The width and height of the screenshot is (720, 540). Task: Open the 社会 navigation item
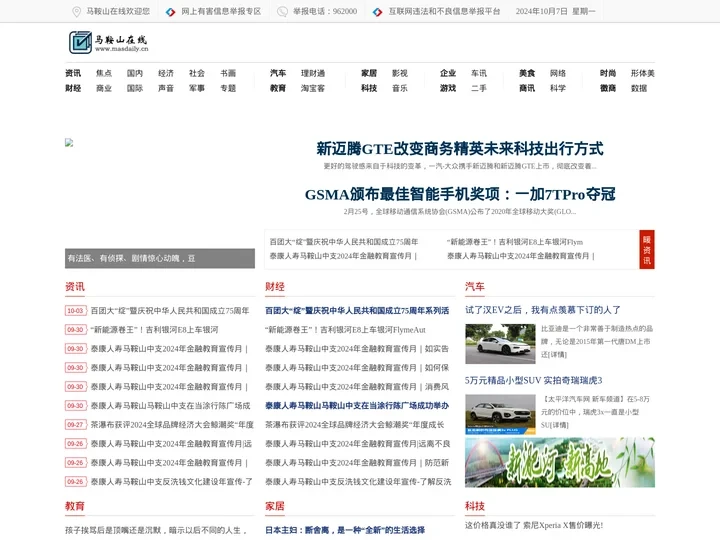(x=197, y=73)
